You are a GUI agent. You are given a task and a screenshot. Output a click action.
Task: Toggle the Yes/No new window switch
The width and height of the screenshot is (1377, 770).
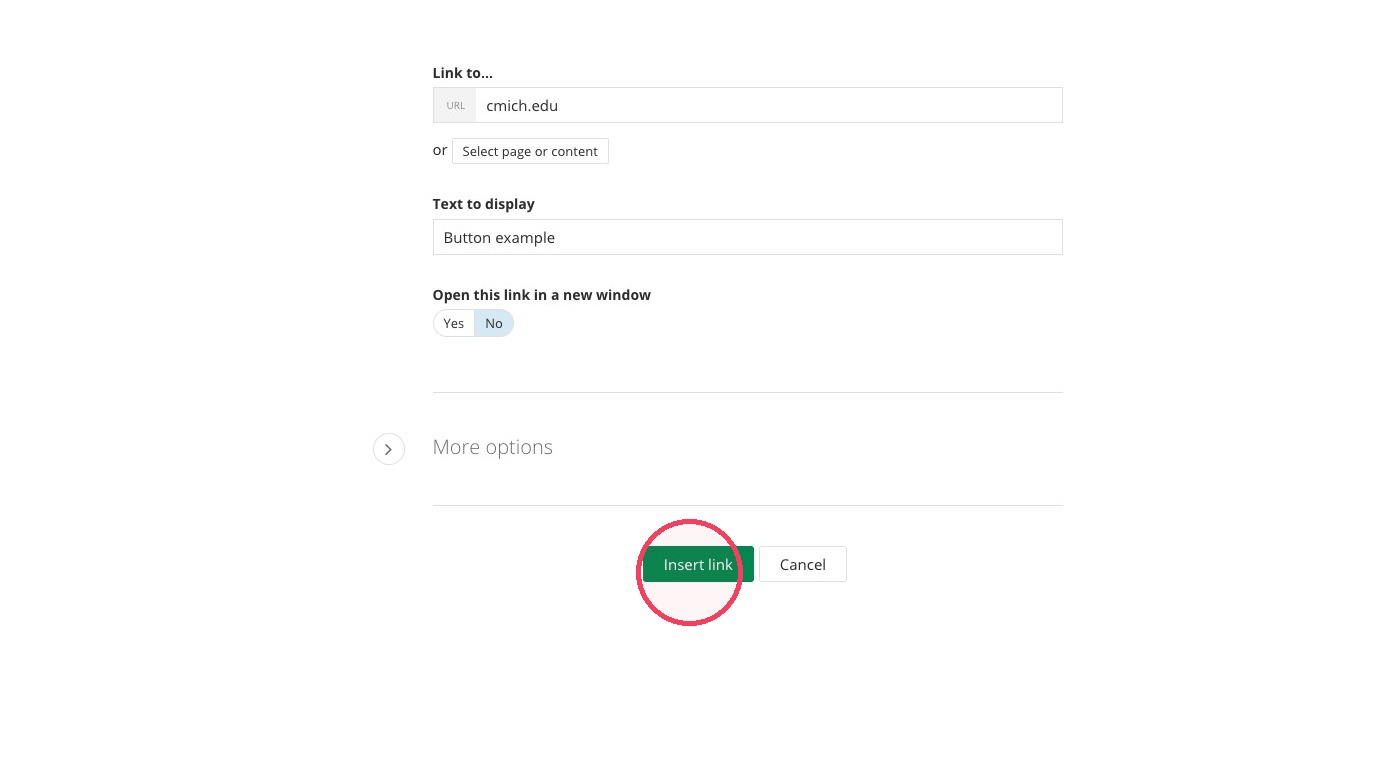(473, 323)
